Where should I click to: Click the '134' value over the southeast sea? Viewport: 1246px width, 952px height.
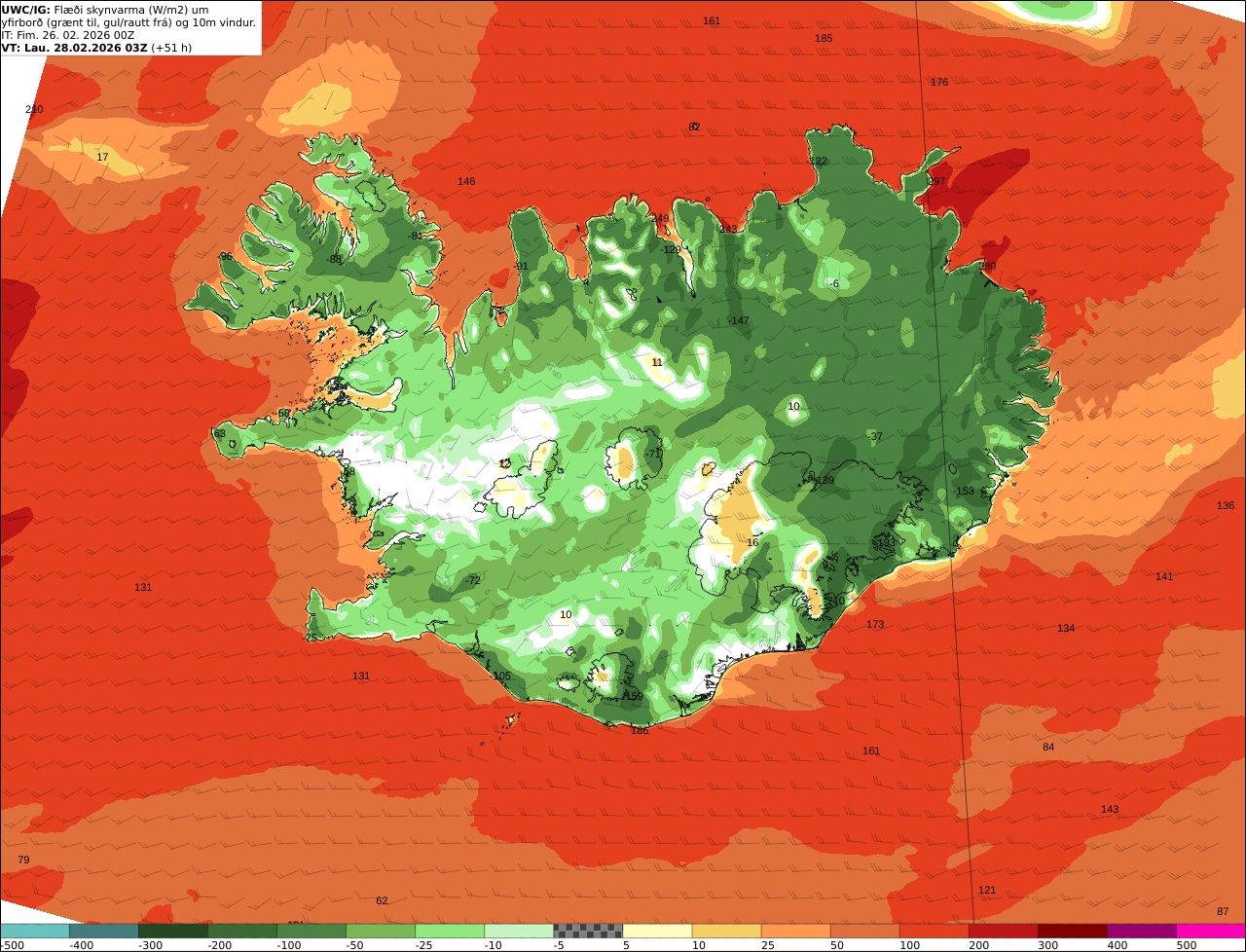(x=1066, y=628)
